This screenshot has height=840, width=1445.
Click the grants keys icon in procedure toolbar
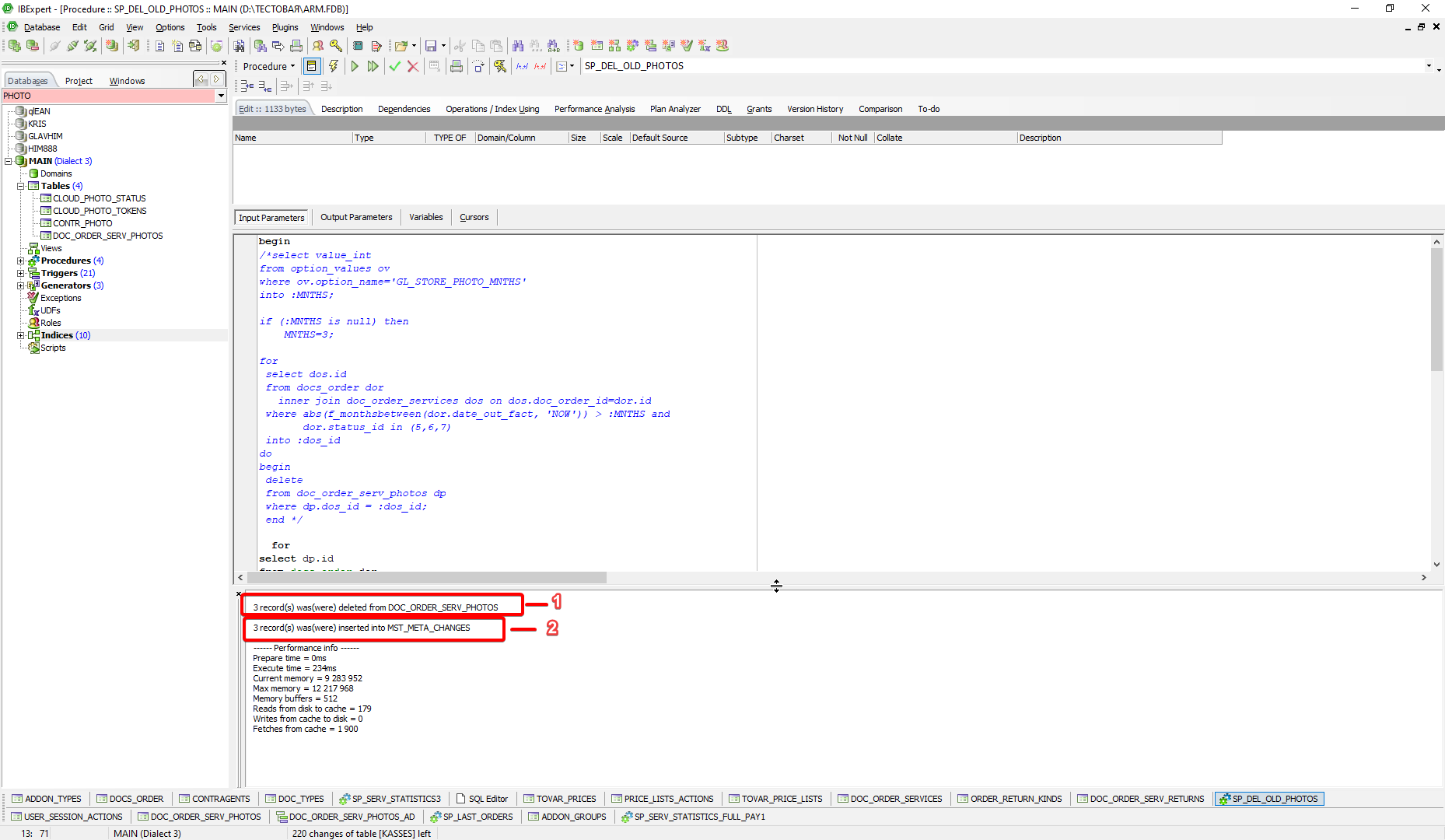pyautogui.click(x=500, y=66)
